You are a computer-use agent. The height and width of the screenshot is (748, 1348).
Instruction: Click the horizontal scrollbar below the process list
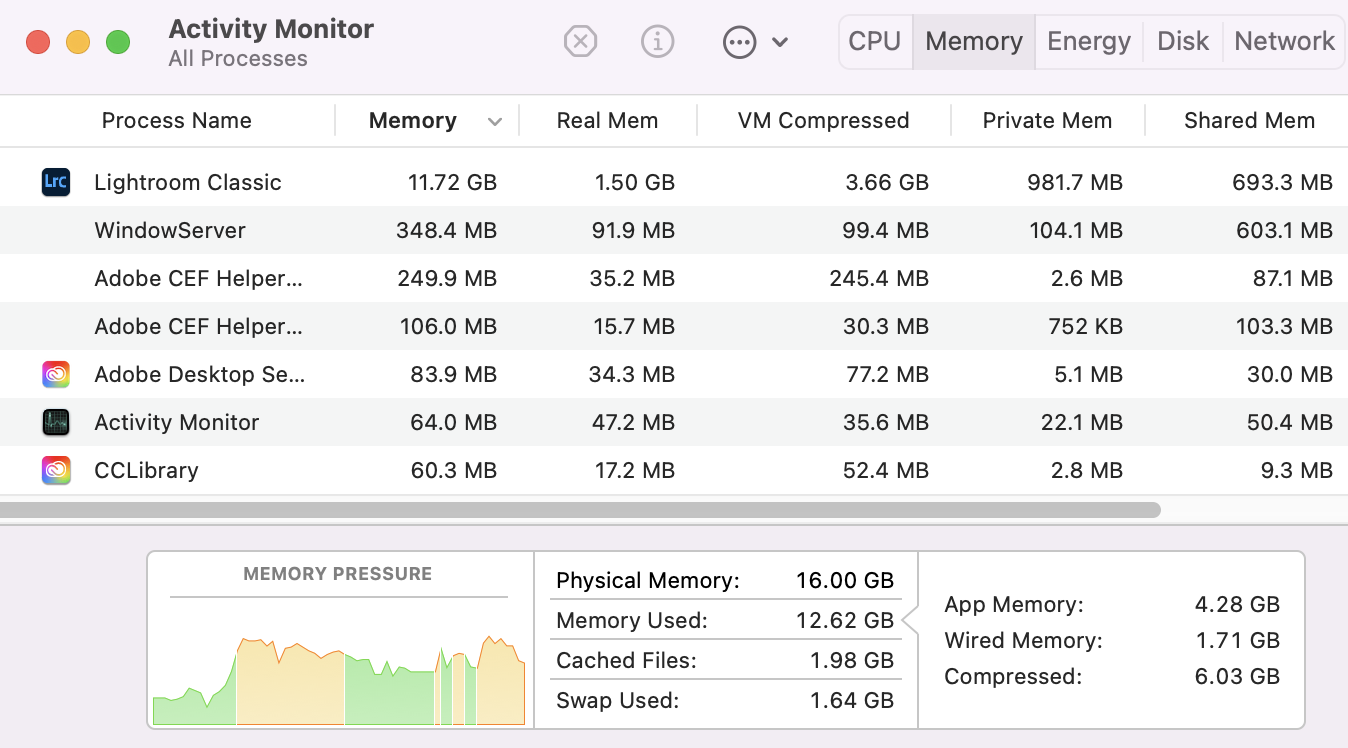point(580,510)
